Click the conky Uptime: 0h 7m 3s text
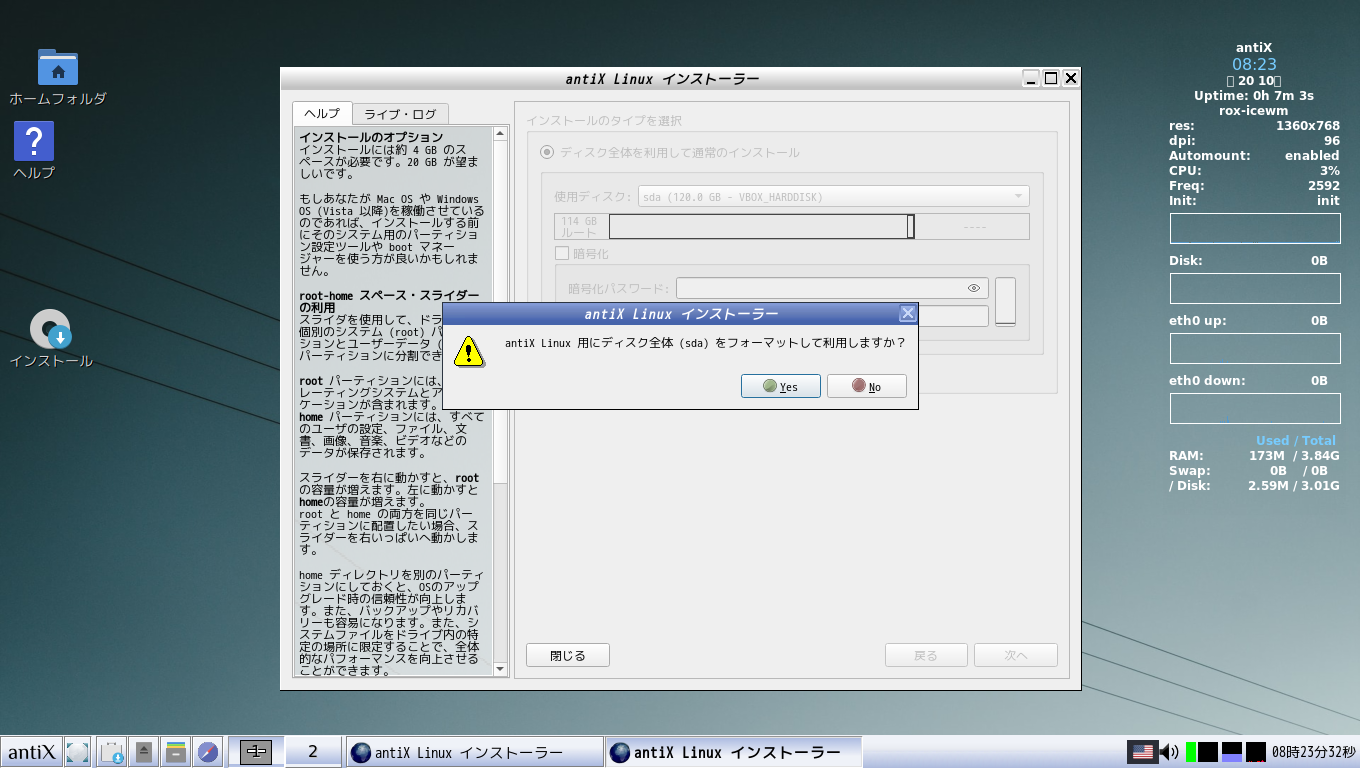 point(1254,96)
